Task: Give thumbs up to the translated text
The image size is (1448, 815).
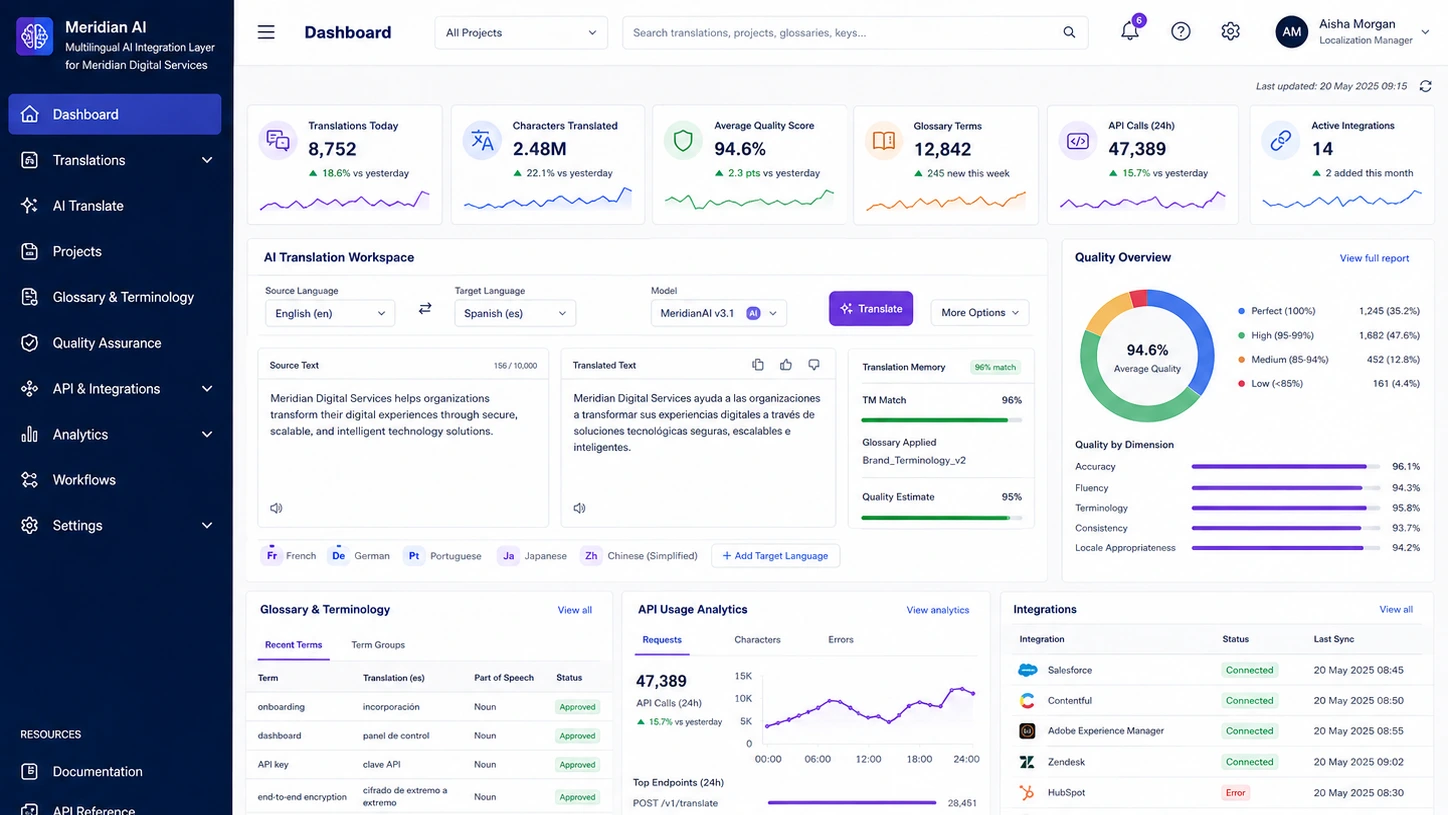Action: point(786,365)
